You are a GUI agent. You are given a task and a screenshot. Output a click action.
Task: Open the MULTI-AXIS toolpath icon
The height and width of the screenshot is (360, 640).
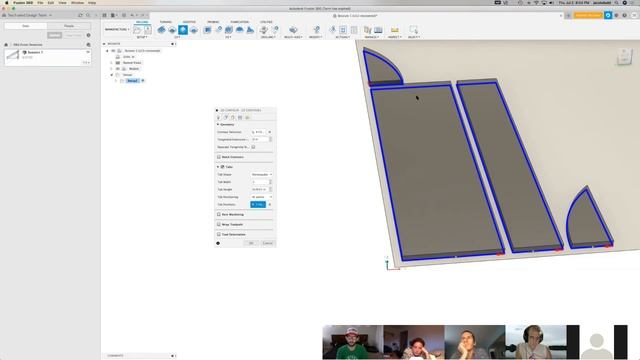click(x=293, y=30)
